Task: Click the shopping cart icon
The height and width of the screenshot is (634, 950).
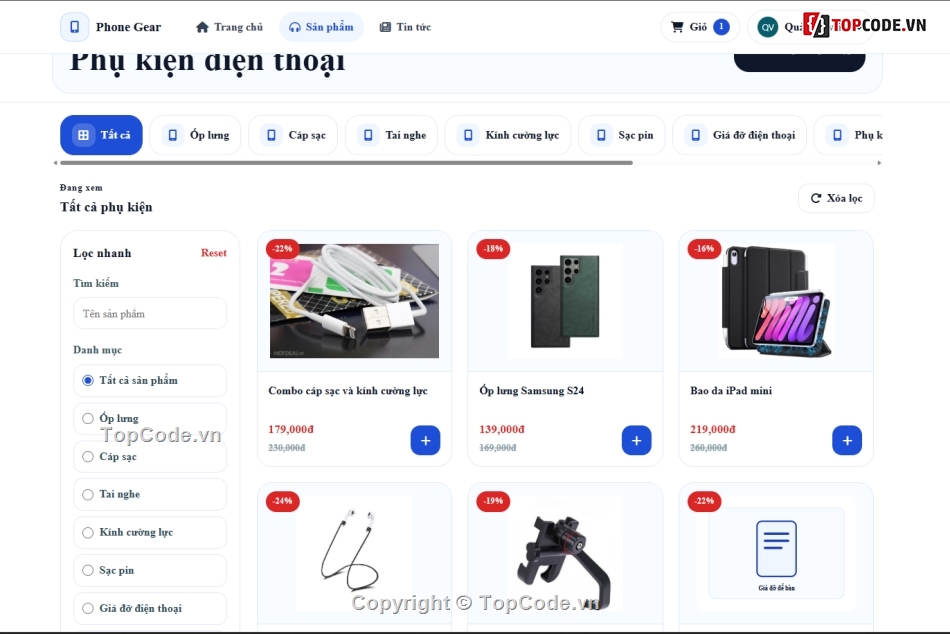Action: (x=677, y=27)
